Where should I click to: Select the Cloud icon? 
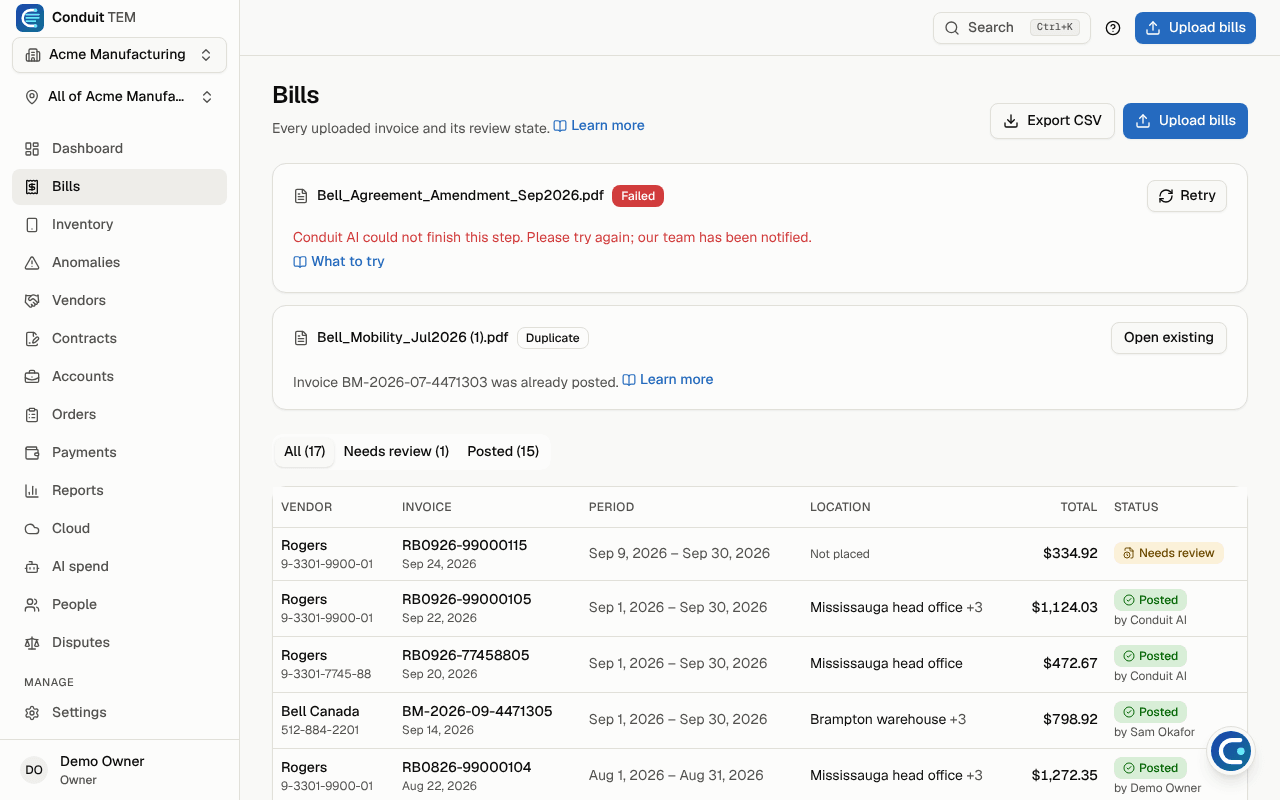32,528
